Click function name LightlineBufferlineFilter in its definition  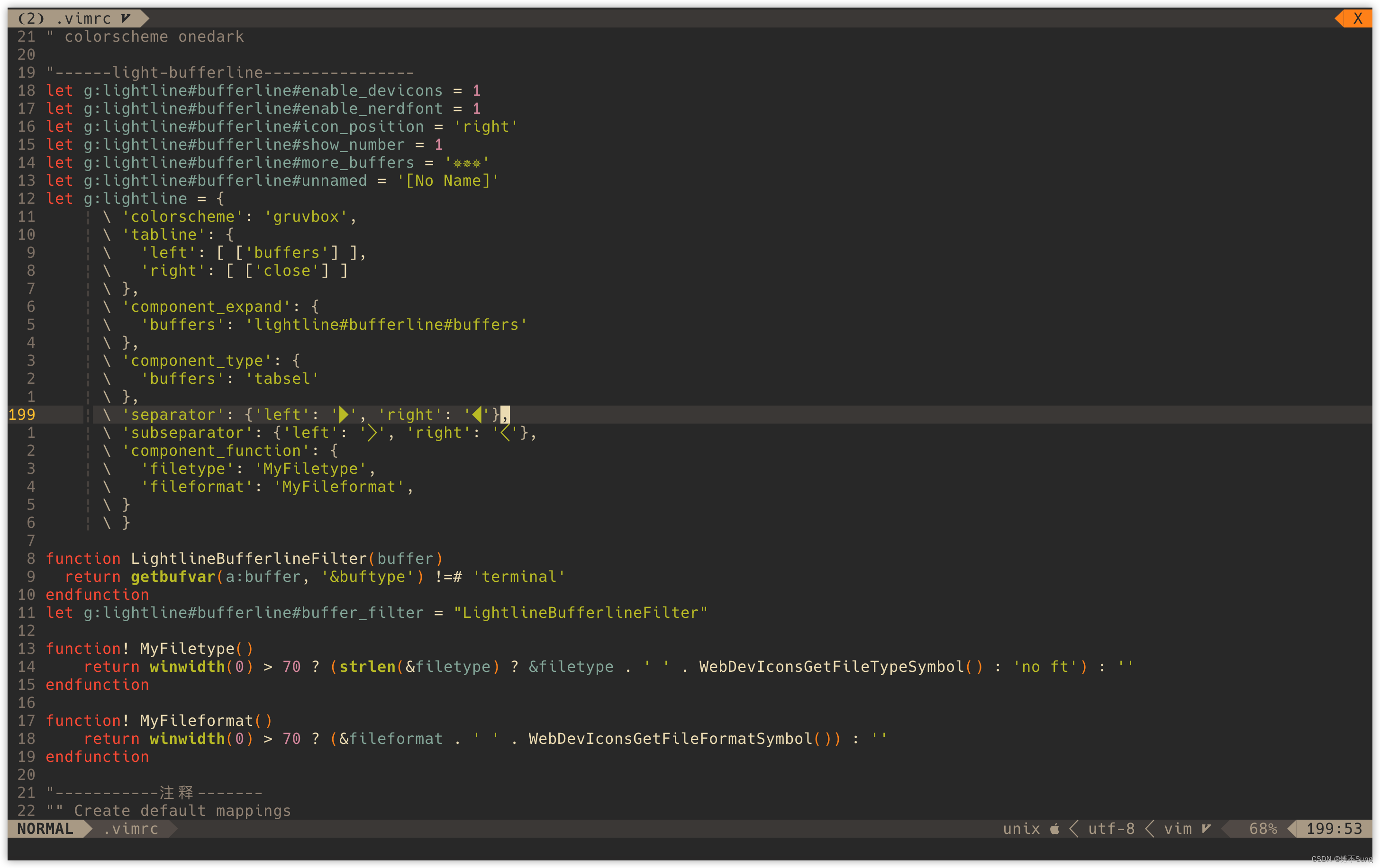pos(249,559)
